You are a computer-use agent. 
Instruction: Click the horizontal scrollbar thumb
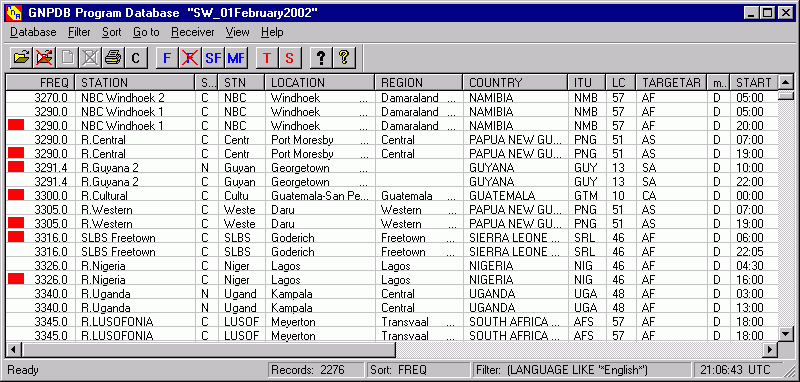click(208, 349)
